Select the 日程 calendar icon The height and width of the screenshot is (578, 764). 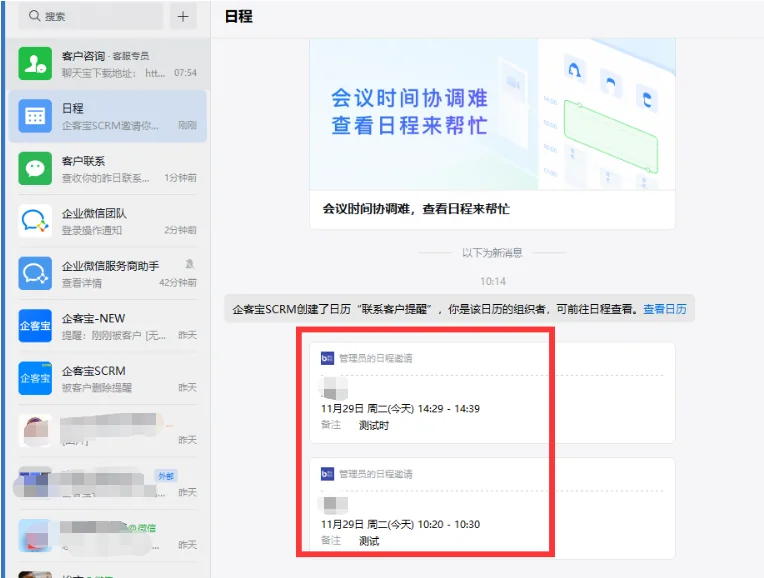click(35, 116)
